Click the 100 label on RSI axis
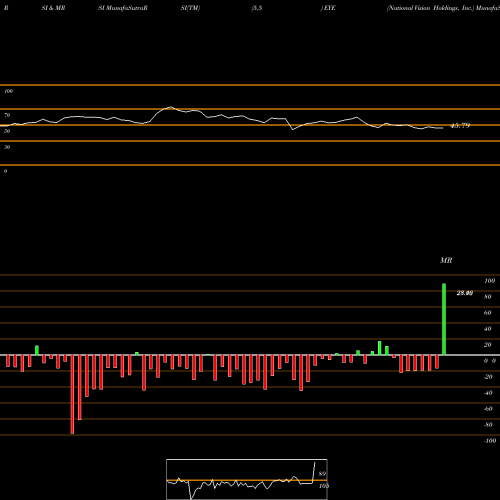Image resolution: width=500 pixels, height=500 pixels. pos(8,91)
